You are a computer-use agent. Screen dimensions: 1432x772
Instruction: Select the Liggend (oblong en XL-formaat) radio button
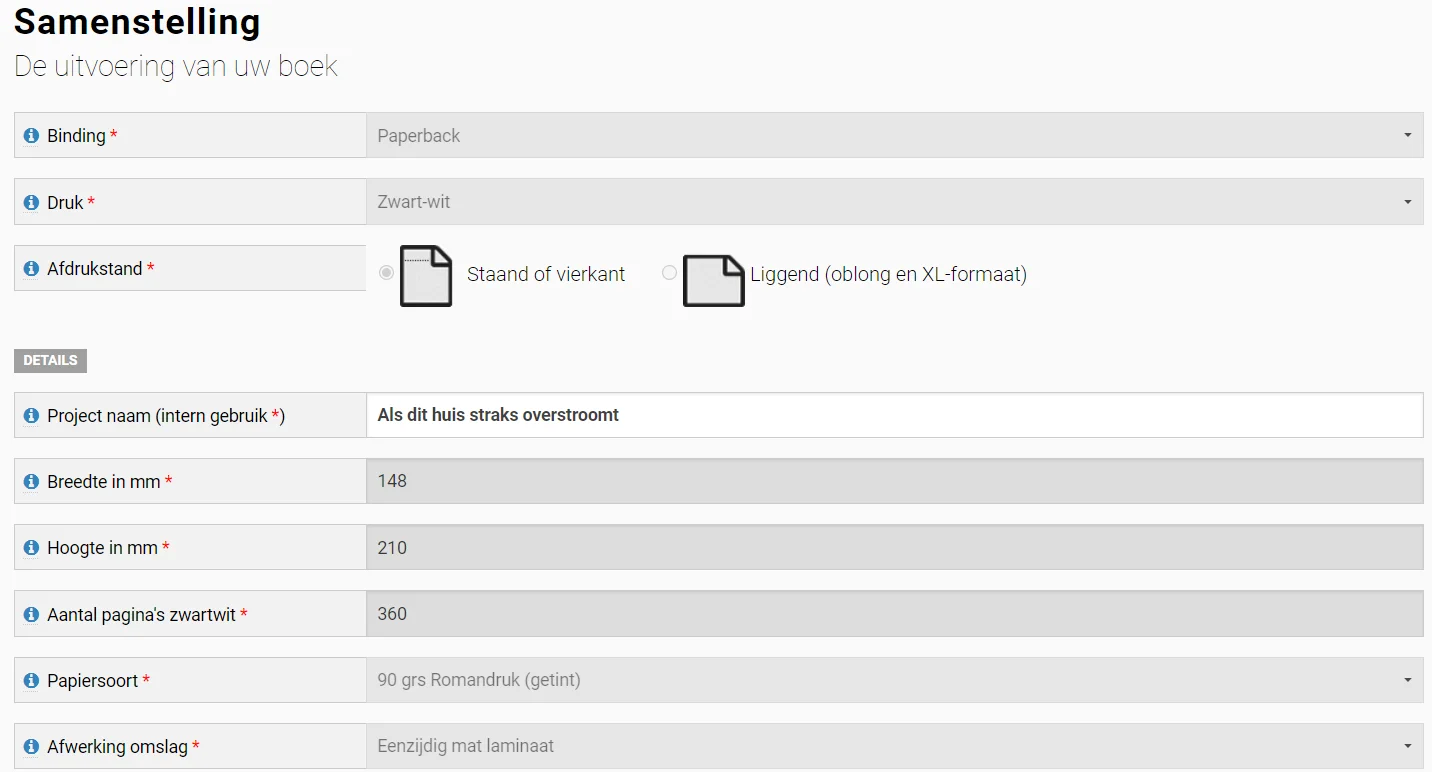[x=670, y=272]
